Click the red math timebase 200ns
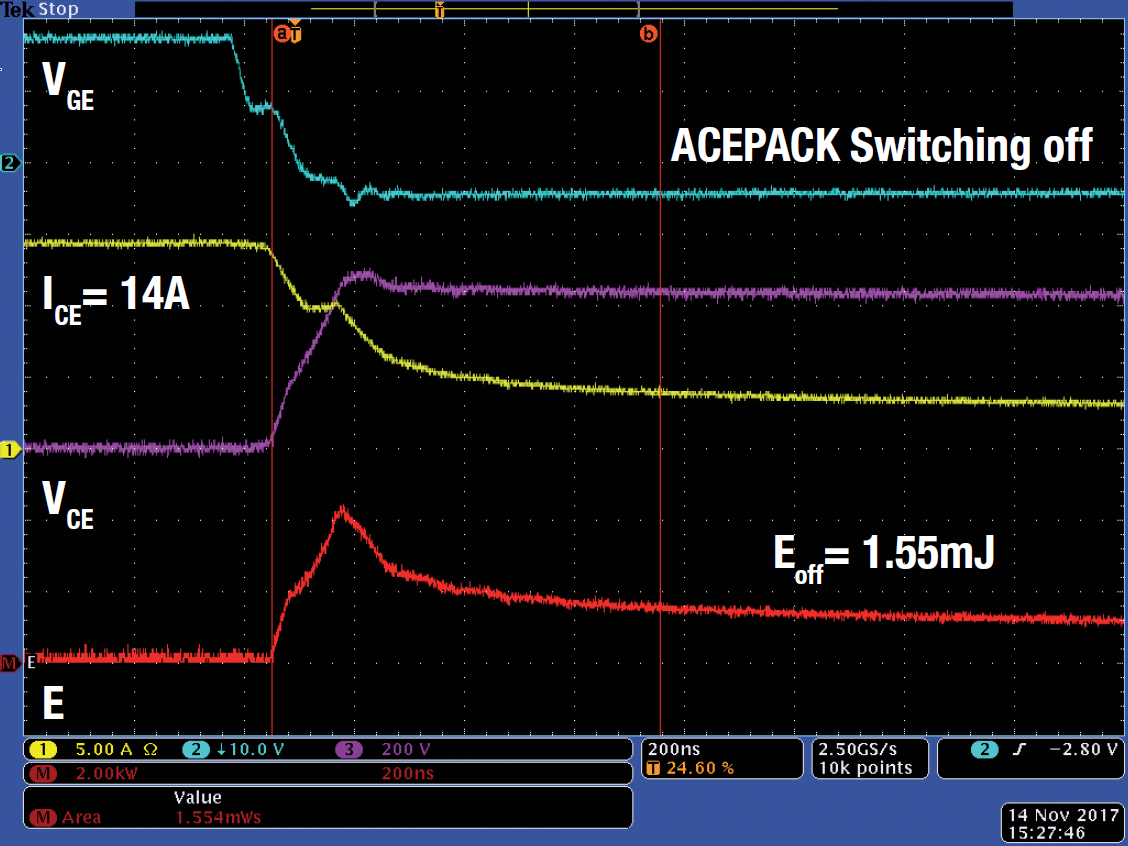The image size is (1128, 846). click(x=407, y=773)
